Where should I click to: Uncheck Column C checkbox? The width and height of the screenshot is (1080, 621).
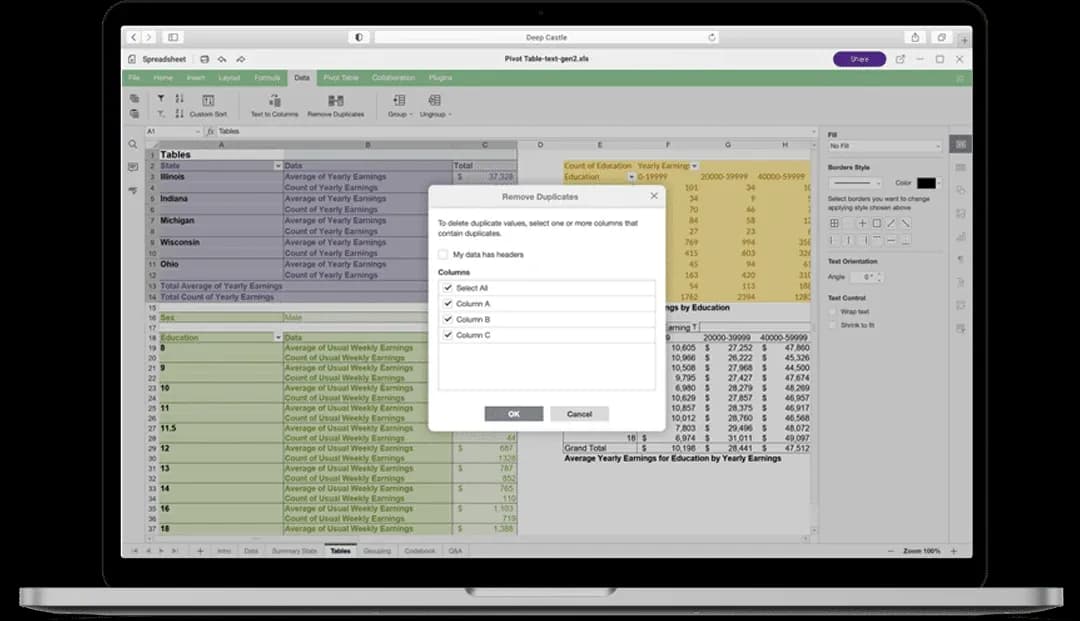(448, 335)
